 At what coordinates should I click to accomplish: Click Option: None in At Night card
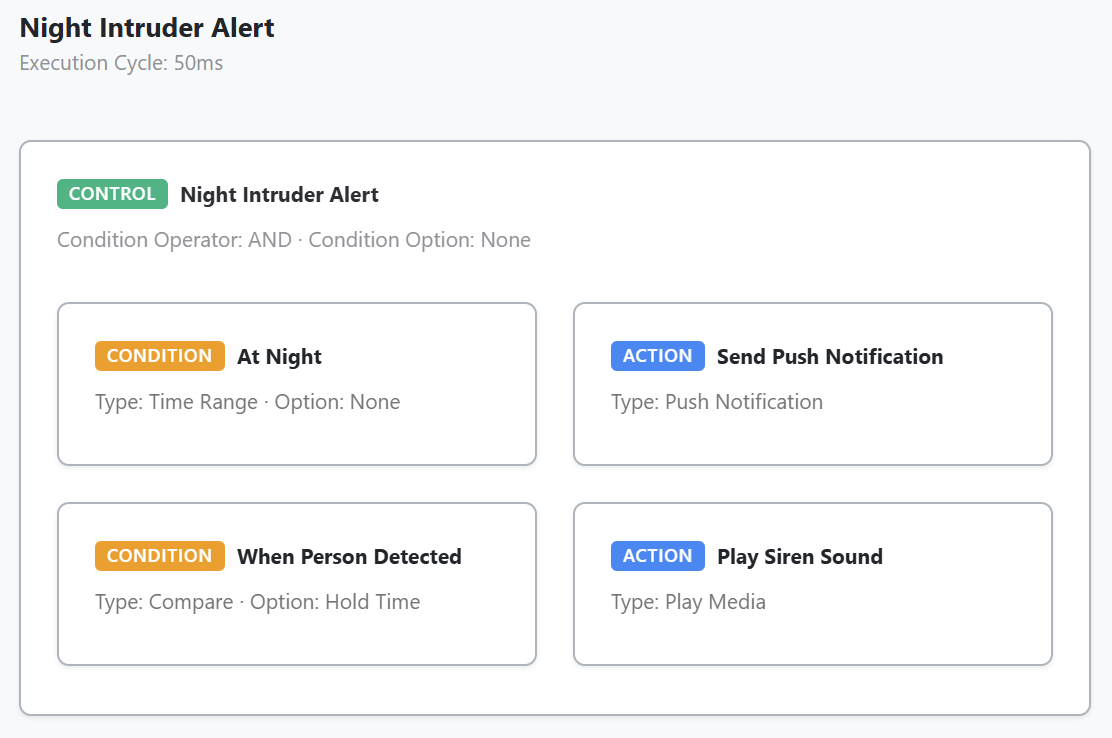(x=338, y=402)
